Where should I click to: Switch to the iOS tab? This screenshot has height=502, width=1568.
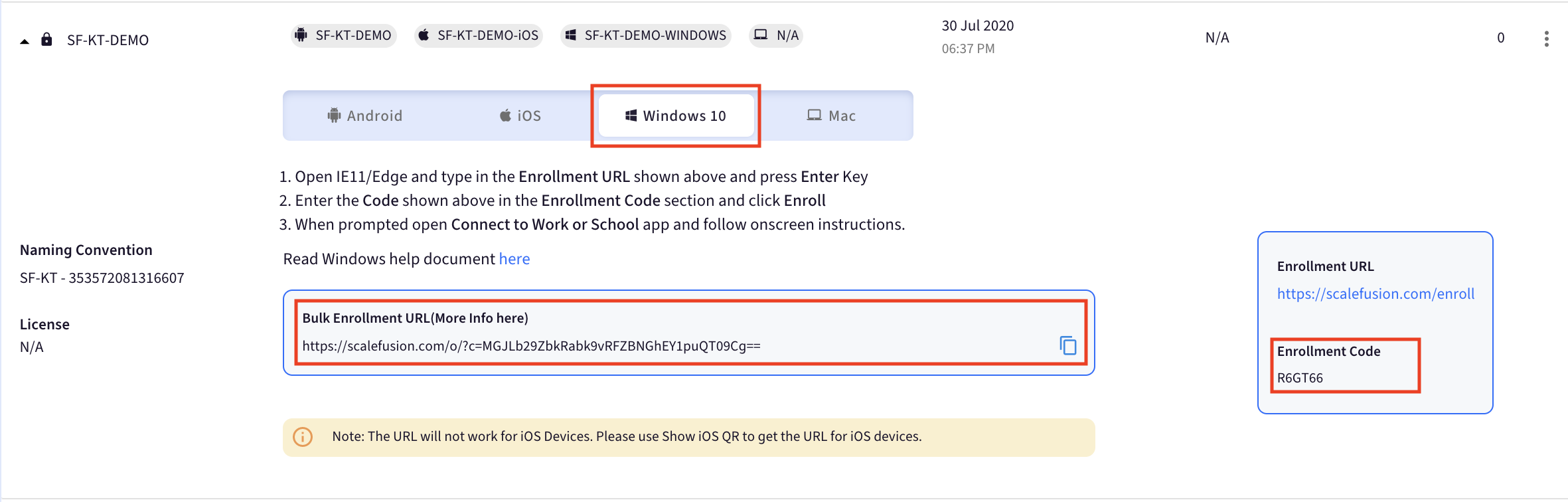[520, 116]
